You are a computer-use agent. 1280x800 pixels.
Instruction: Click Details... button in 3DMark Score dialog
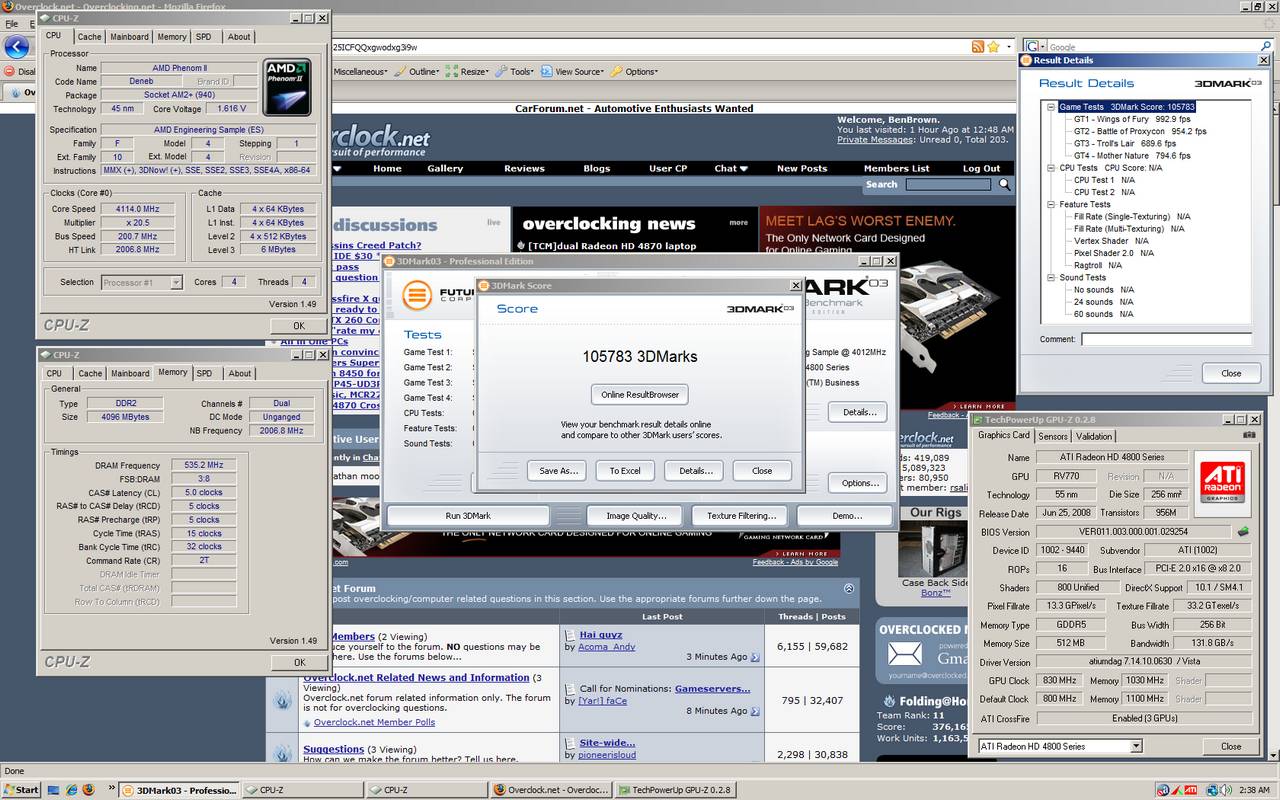[696, 471]
